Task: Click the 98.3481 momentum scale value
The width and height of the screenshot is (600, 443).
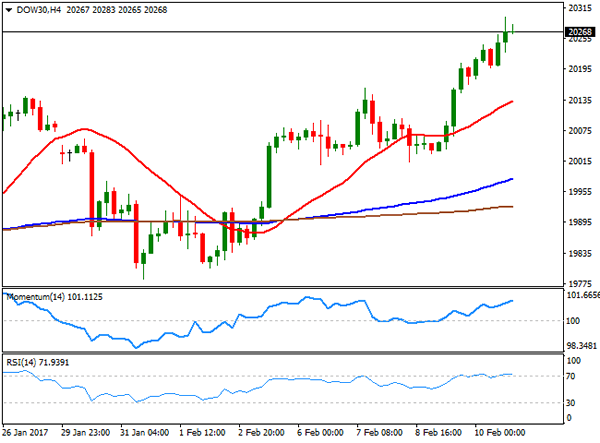Action: (581, 346)
